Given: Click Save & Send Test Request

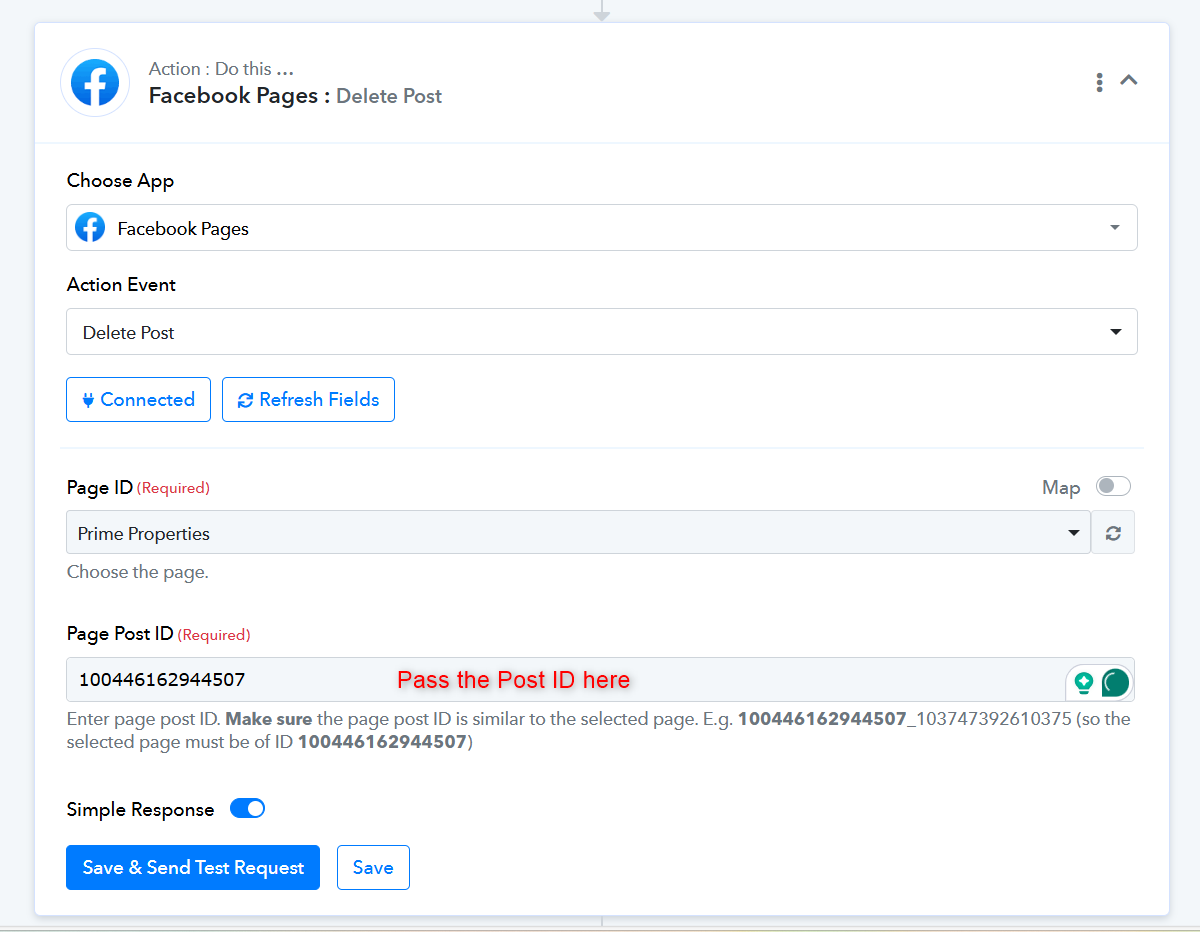Looking at the screenshot, I should (x=193, y=868).
